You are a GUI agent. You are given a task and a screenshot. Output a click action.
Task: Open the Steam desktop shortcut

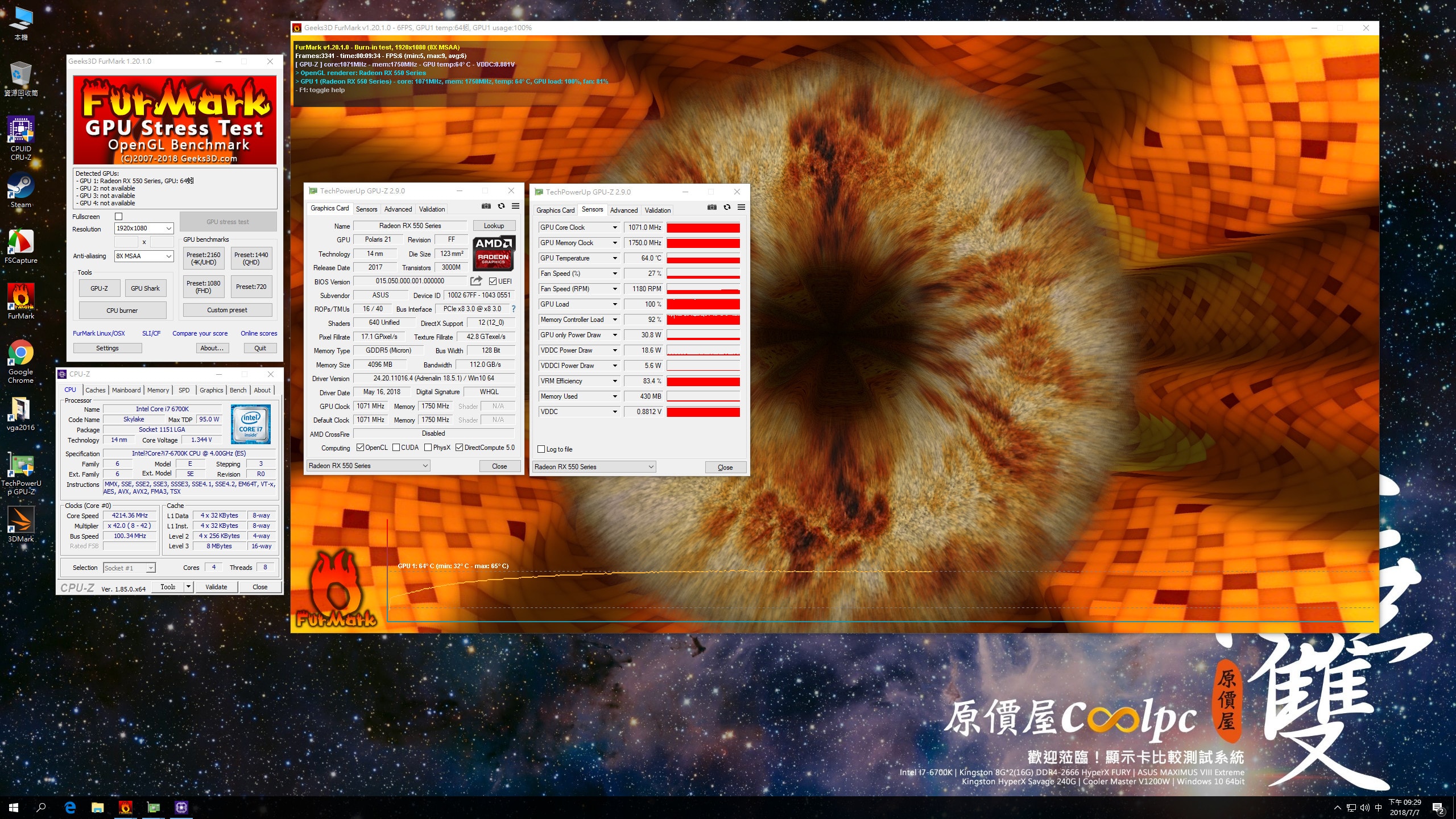21,191
